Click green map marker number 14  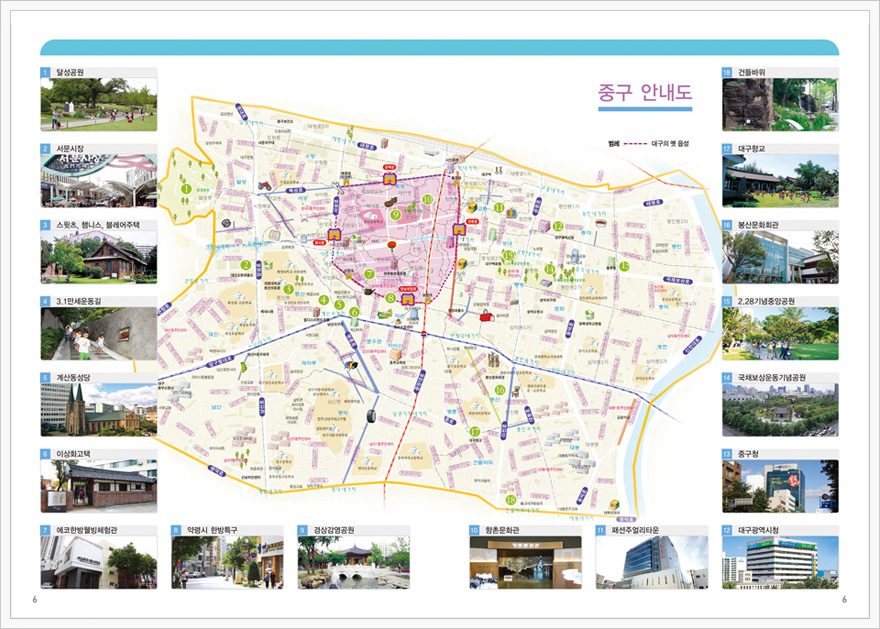(549, 269)
